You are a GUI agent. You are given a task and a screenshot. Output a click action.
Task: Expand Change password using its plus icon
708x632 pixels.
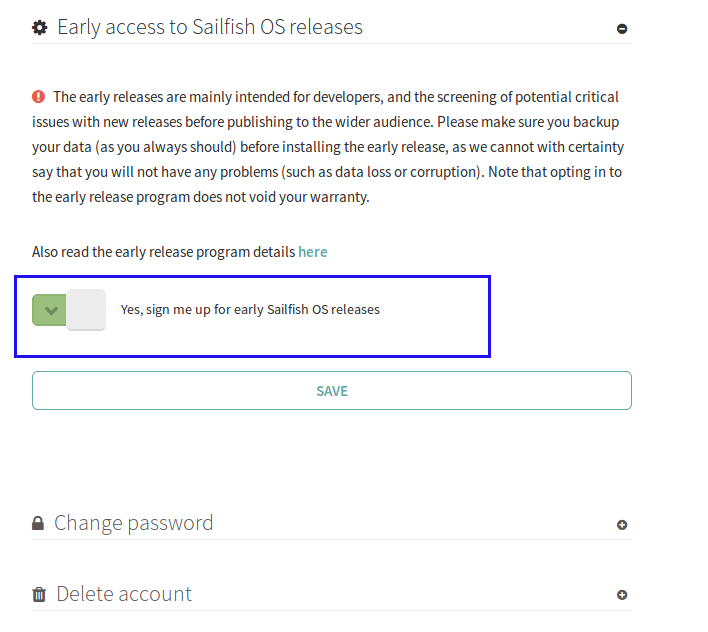[x=622, y=525]
